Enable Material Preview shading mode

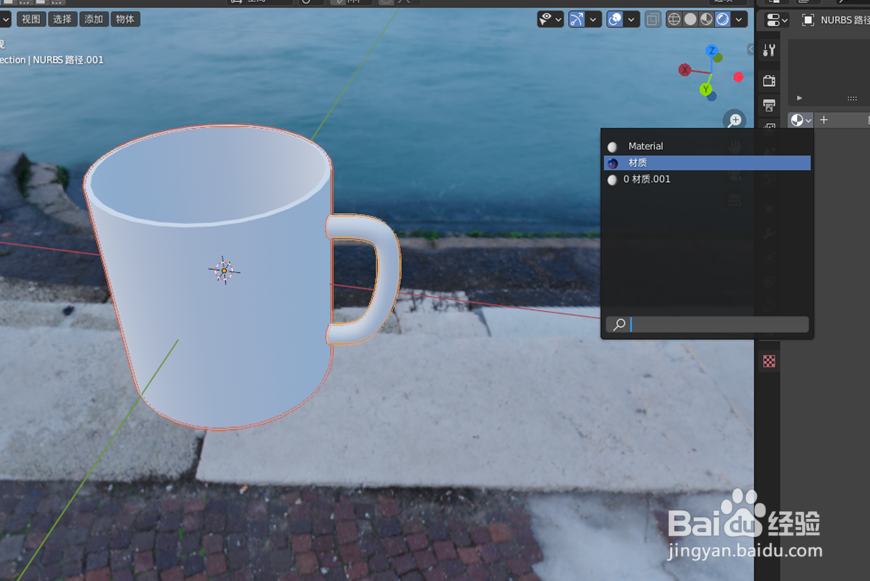point(705,19)
